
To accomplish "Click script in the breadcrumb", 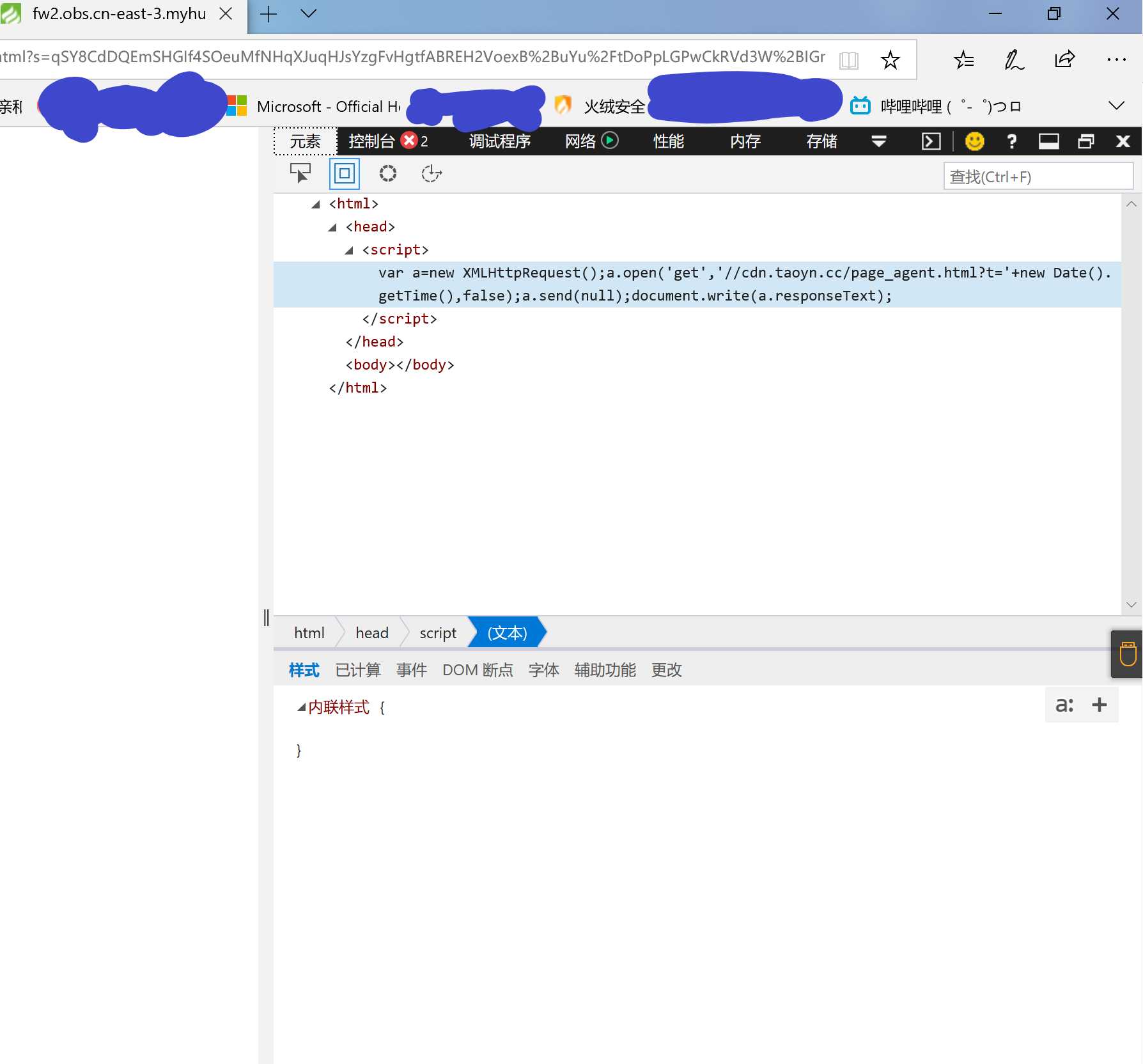I will [x=438, y=633].
